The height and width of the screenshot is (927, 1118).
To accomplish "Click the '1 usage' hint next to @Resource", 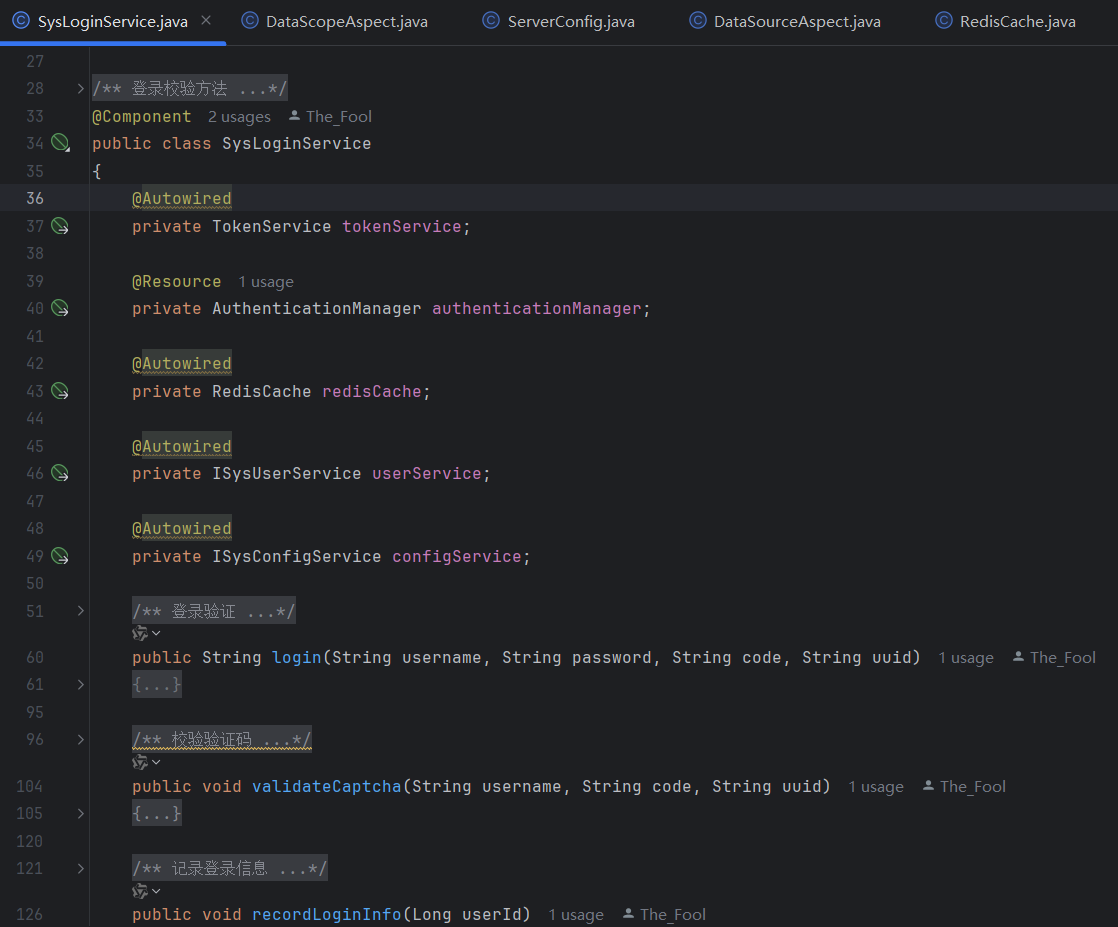I will click(x=266, y=282).
